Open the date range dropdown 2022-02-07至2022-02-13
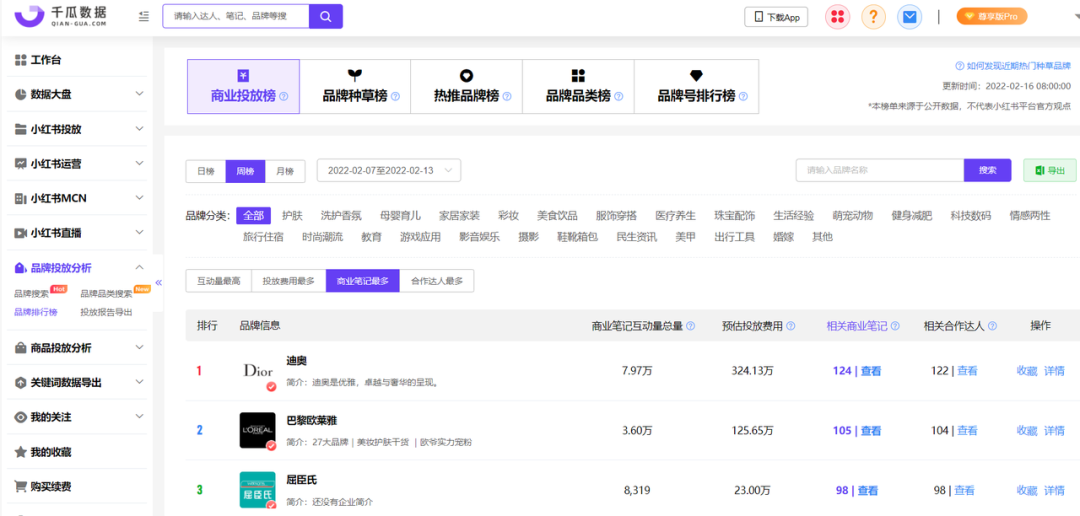 pos(388,170)
